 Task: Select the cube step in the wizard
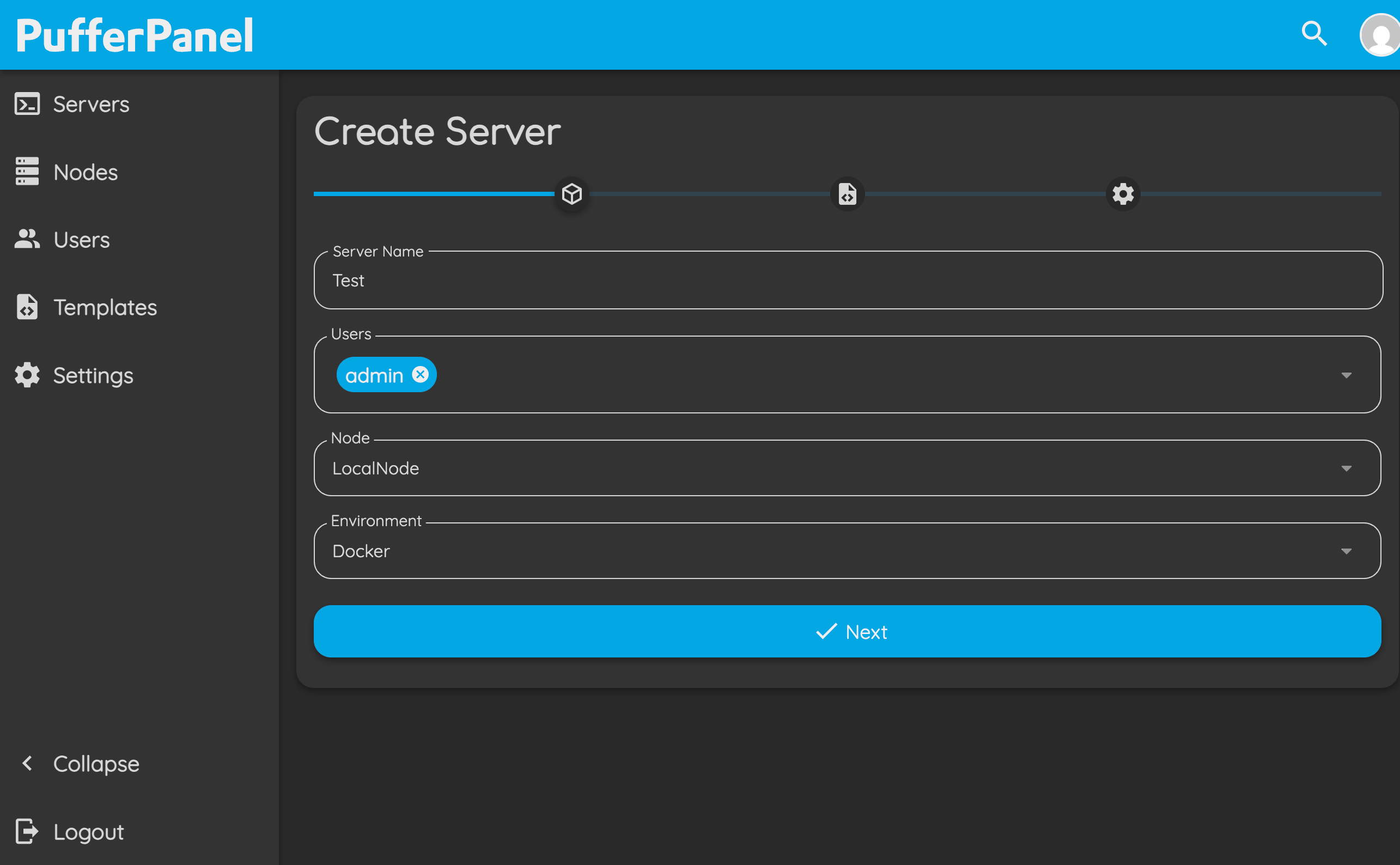[x=571, y=194]
